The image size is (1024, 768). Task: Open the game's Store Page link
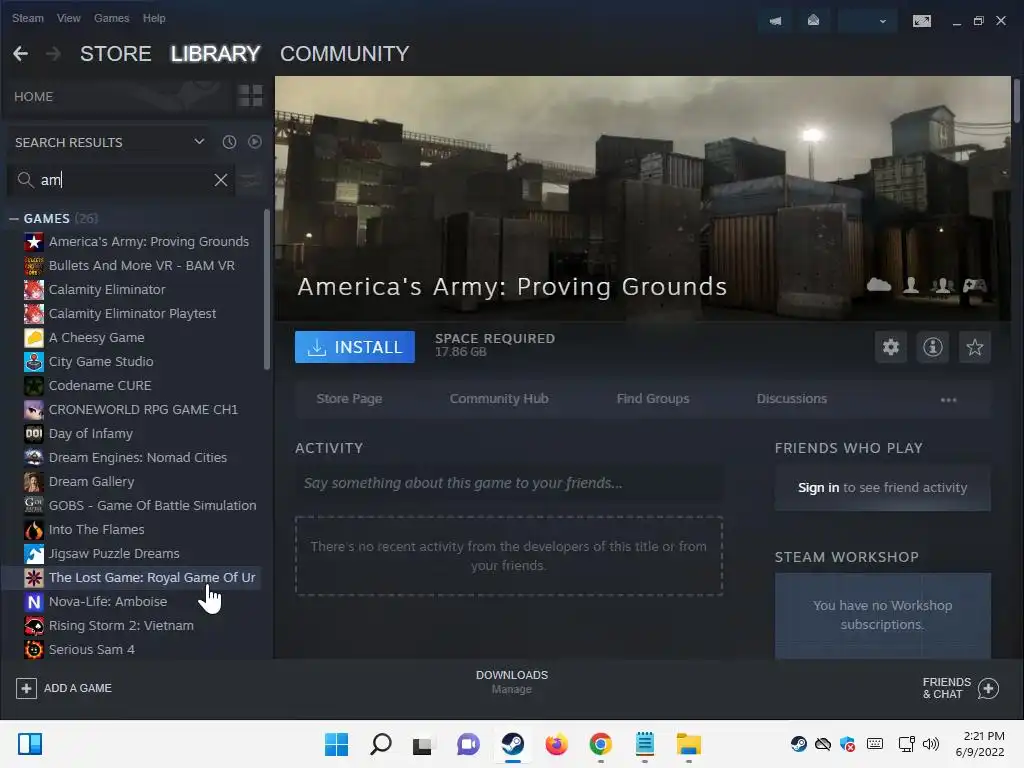click(349, 398)
